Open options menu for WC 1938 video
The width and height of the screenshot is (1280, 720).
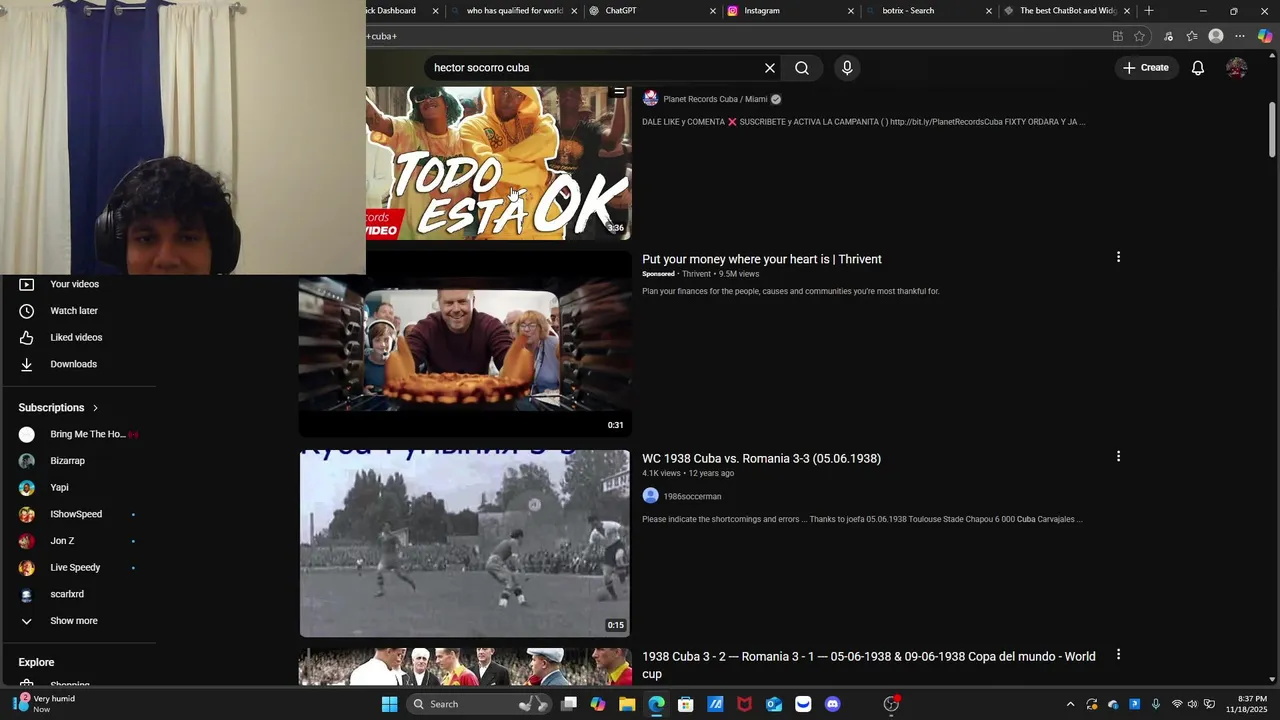tap(1118, 456)
